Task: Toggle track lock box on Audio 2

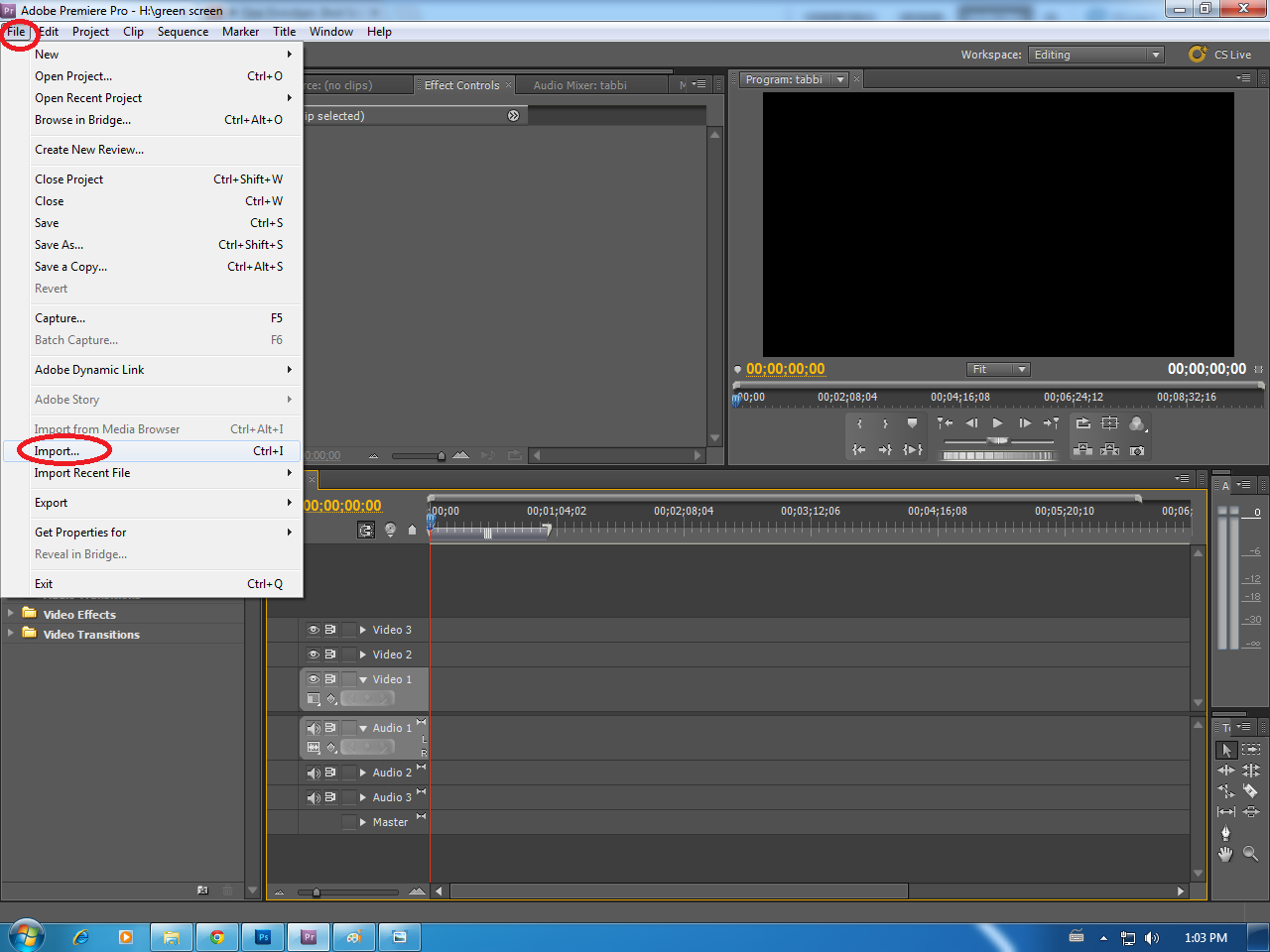Action: point(348,773)
